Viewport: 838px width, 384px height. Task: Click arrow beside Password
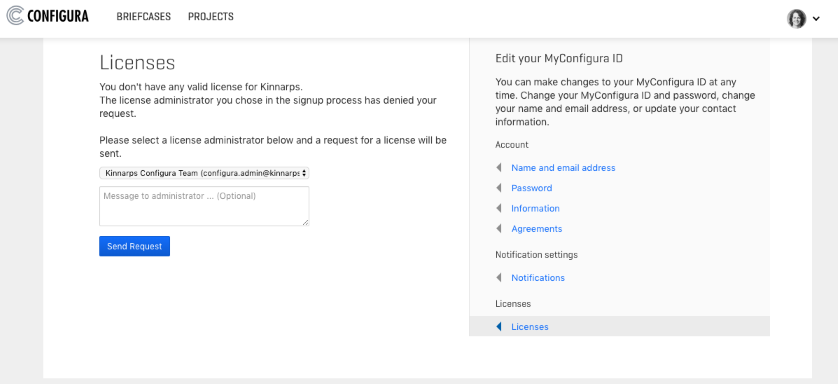coord(499,188)
